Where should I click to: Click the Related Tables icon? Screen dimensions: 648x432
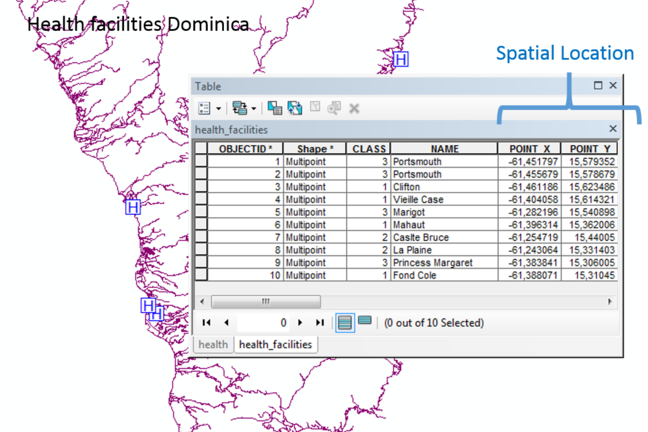click(x=238, y=108)
